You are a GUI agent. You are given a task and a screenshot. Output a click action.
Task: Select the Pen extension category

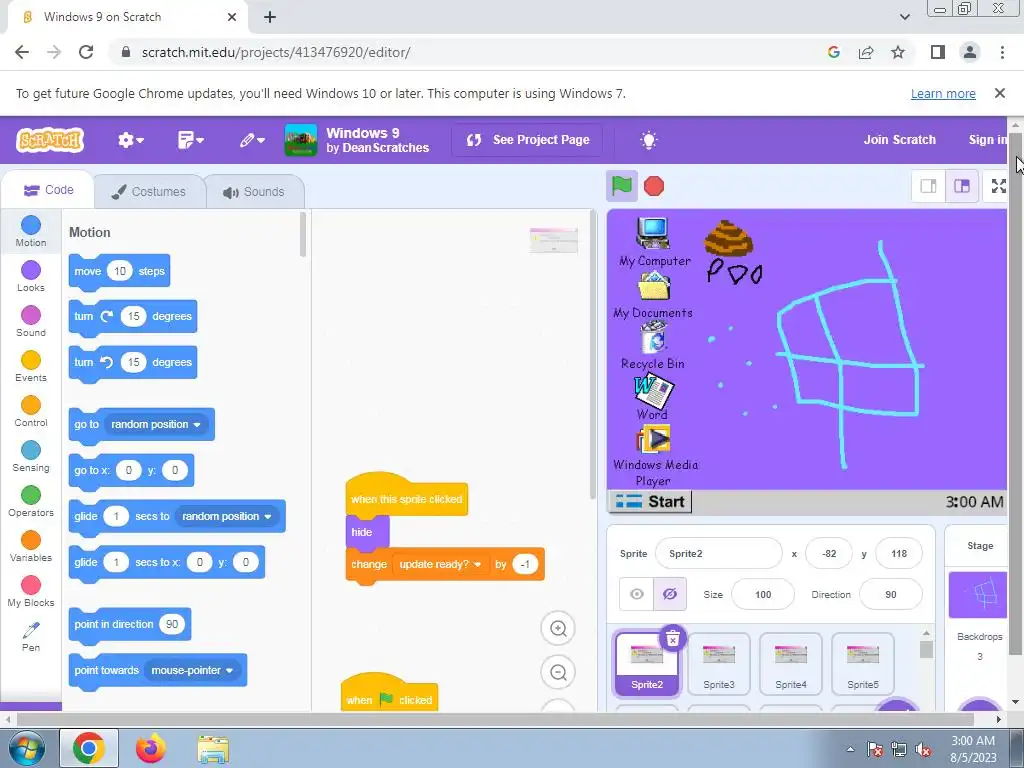click(31, 637)
